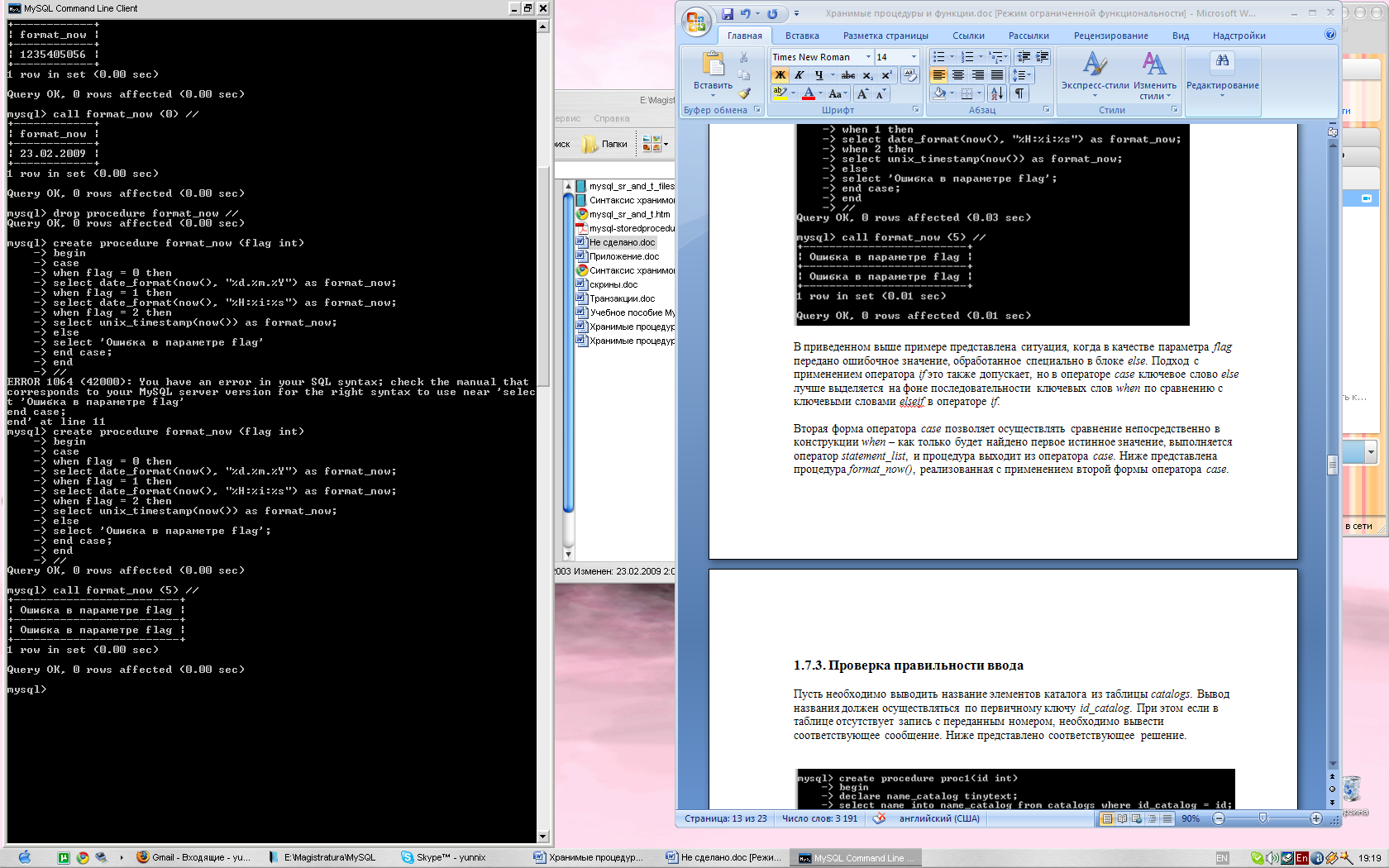1389x868 pixels.
Task: Click the Clear Formatting eraser icon
Action: (909, 75)
